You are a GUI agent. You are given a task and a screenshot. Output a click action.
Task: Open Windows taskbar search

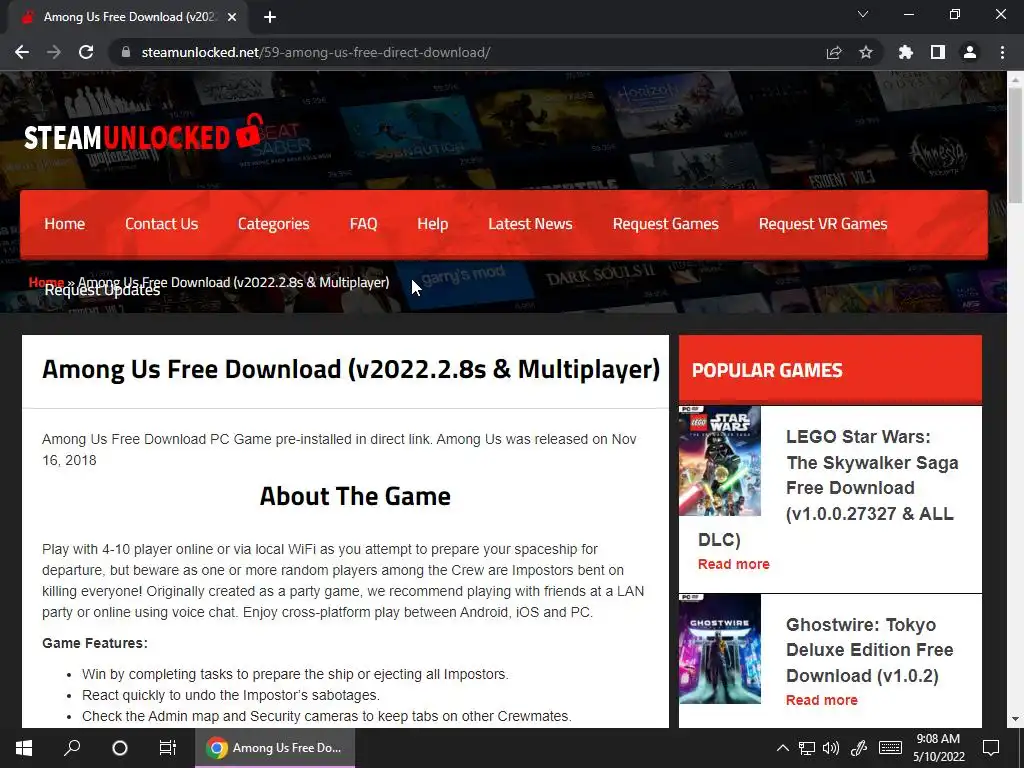tap(72, 748)
